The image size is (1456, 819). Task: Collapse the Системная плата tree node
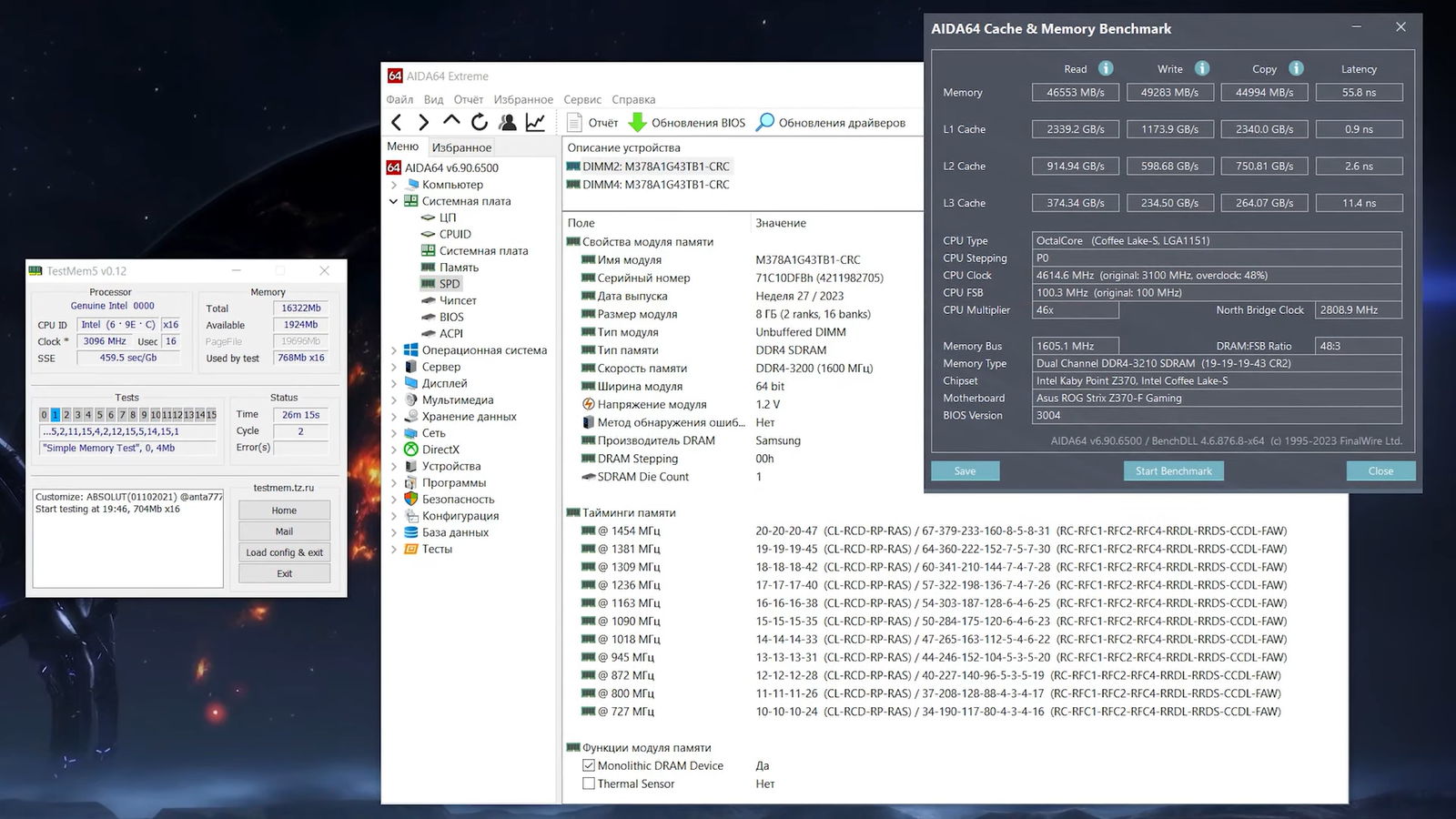[x=394, y=201]
